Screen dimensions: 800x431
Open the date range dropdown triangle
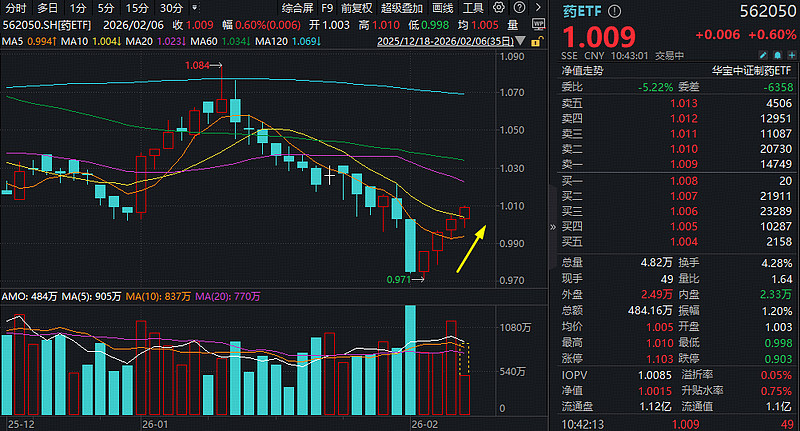(520, 41)
